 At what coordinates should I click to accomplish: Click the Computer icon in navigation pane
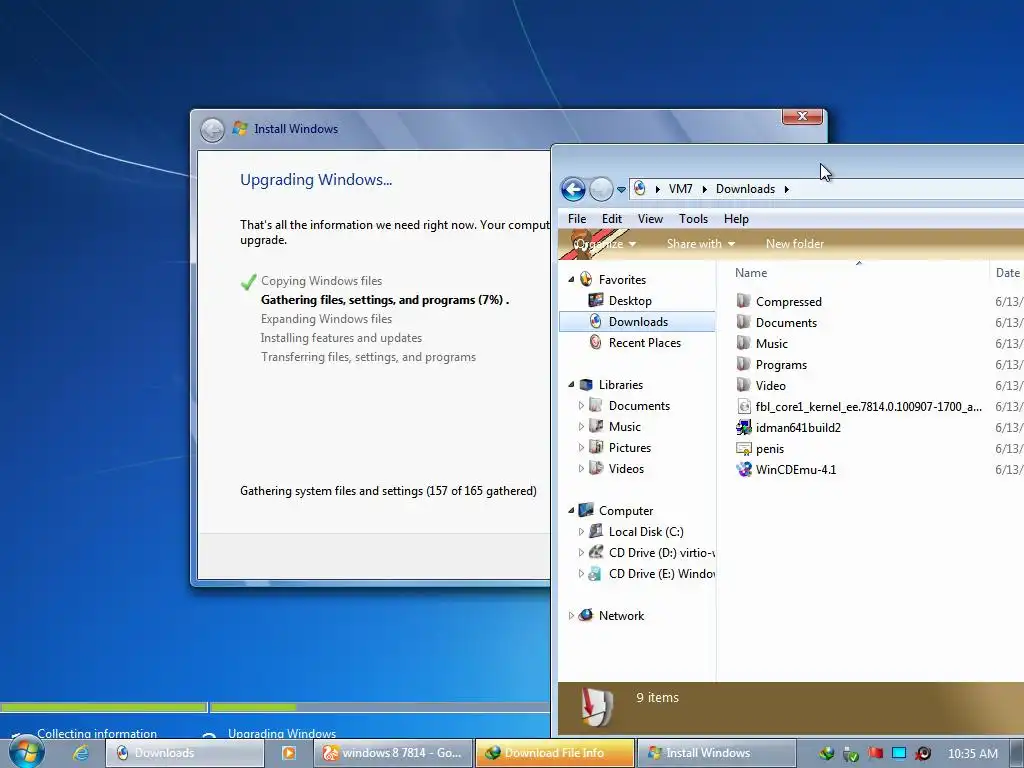[x=586, y=509]
